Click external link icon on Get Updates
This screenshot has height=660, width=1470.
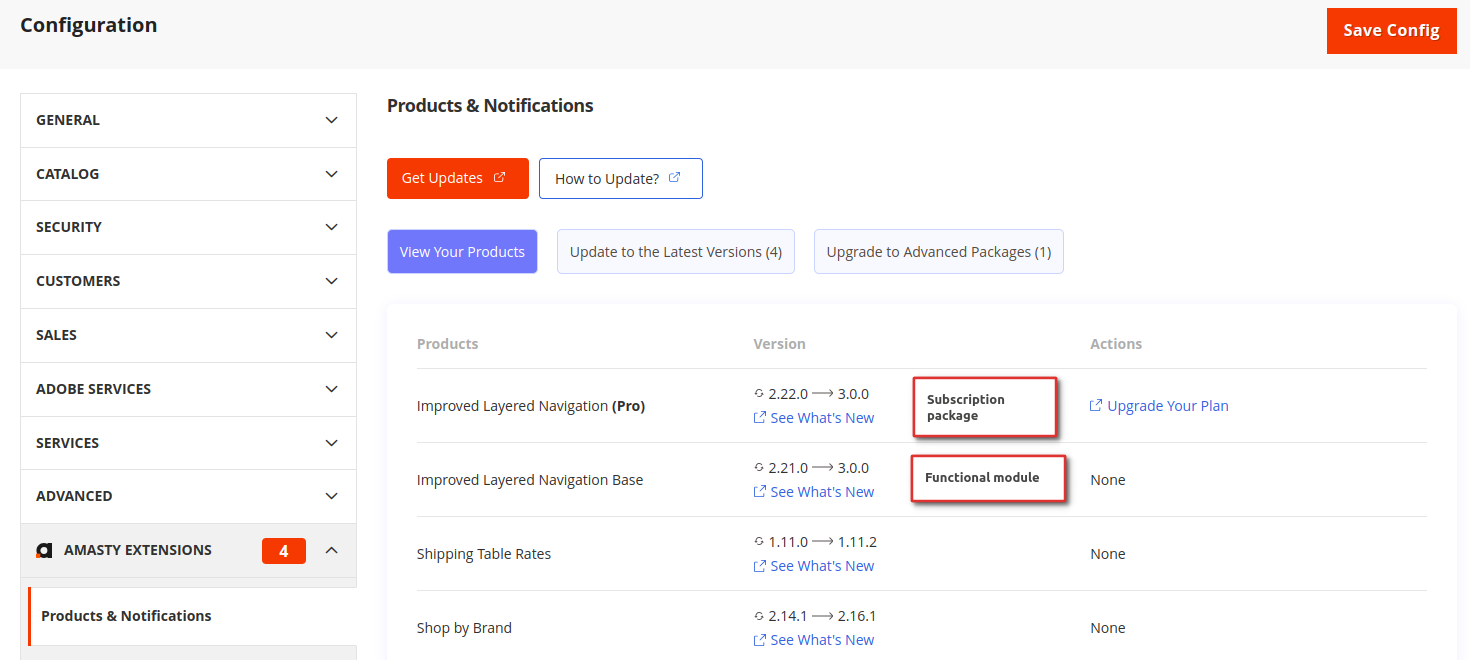[500, 177]
